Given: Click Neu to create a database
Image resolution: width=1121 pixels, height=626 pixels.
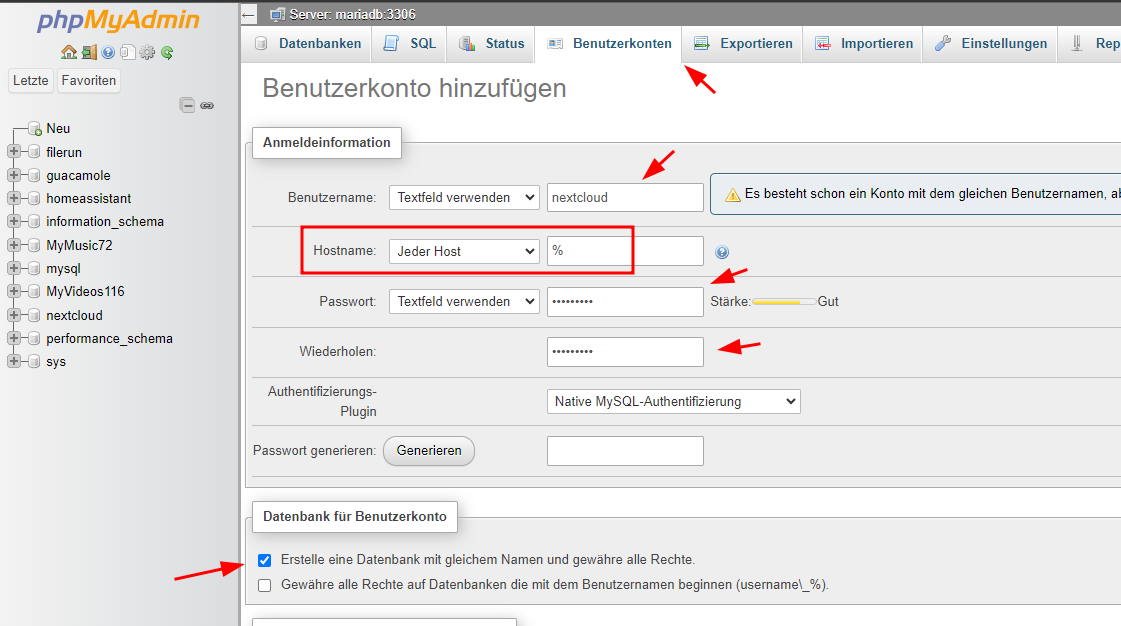Looking at the screenshot, I should (x=58, y=129).
